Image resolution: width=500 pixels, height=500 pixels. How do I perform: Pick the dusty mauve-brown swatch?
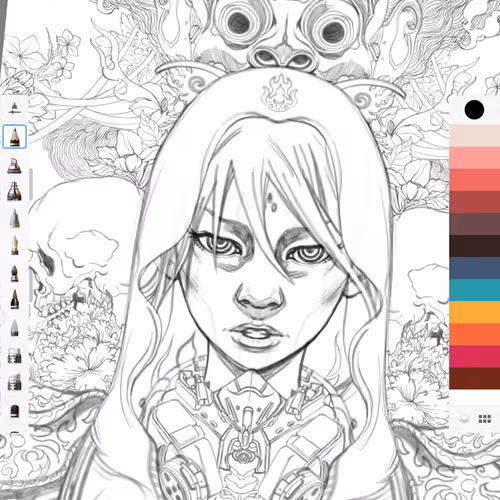[x=475, y=224]
